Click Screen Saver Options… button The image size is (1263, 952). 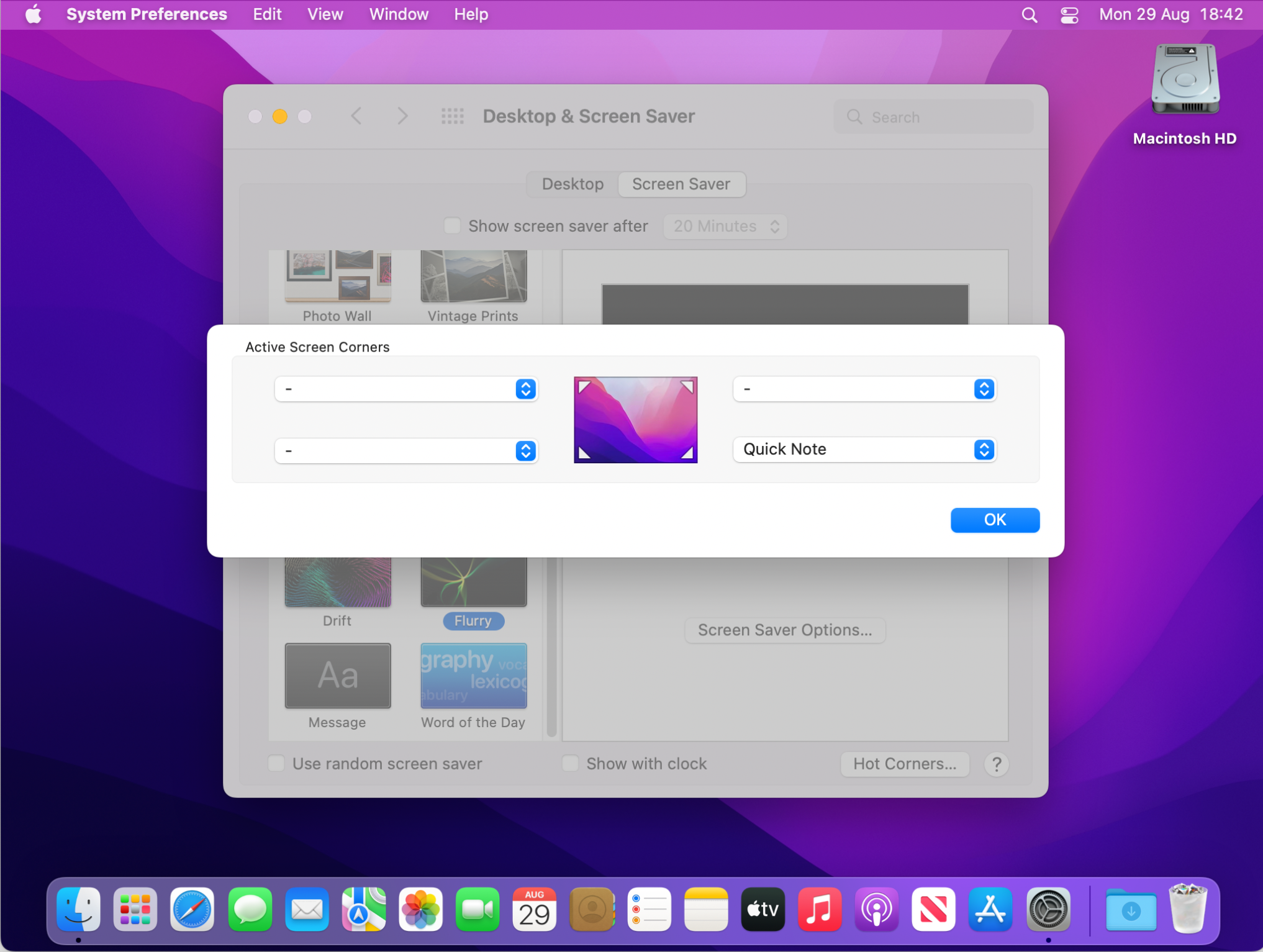[785, 630]
